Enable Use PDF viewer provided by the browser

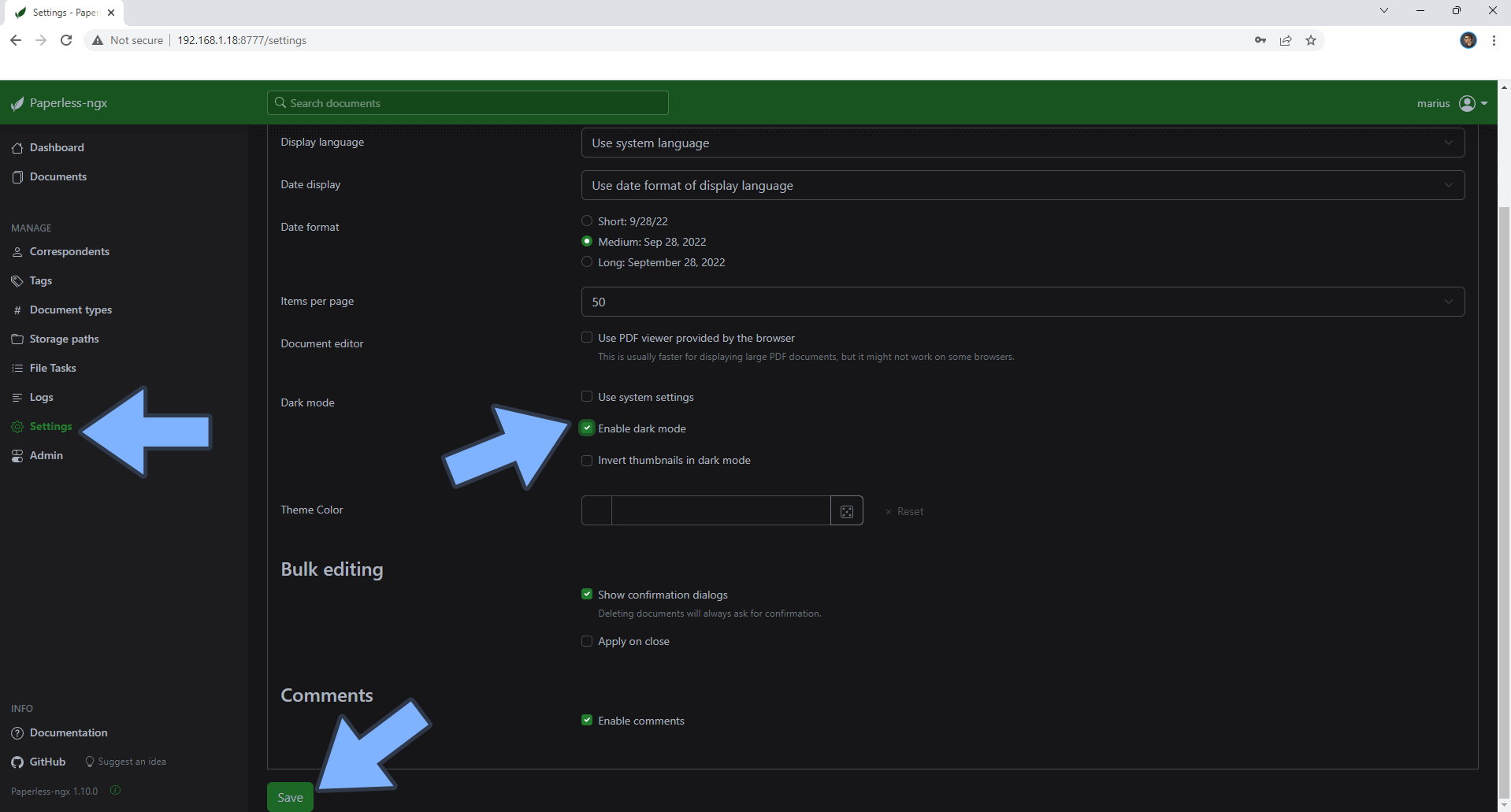[587, 337]
